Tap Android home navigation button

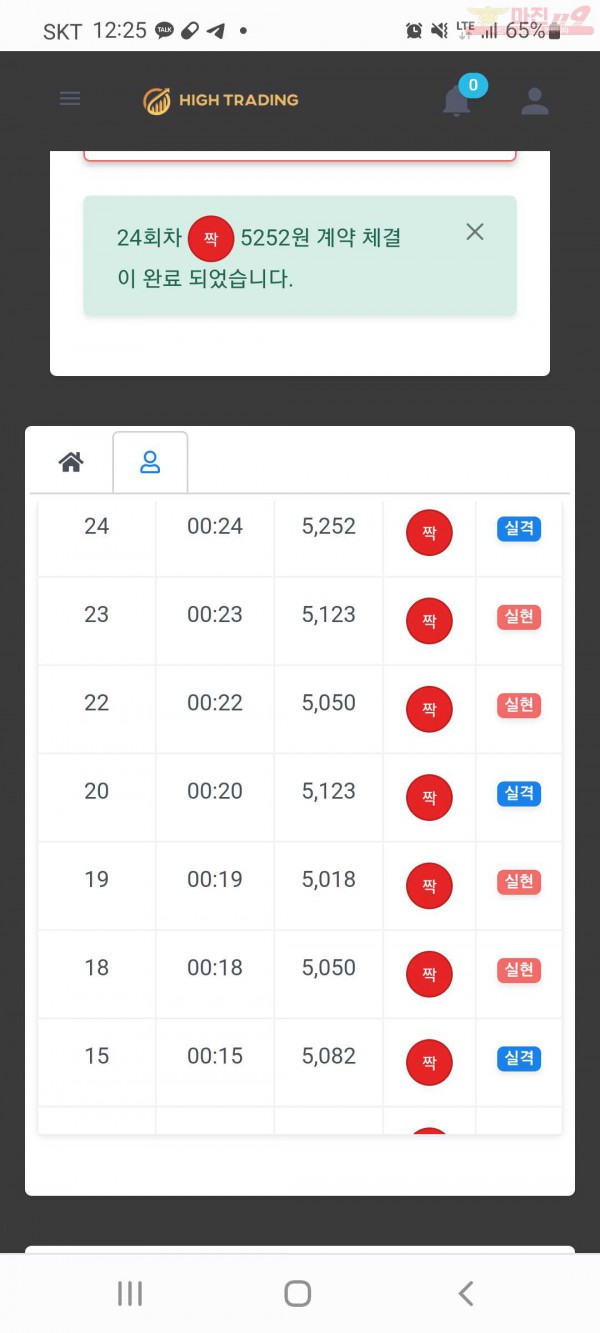(x=297, y=1293)
